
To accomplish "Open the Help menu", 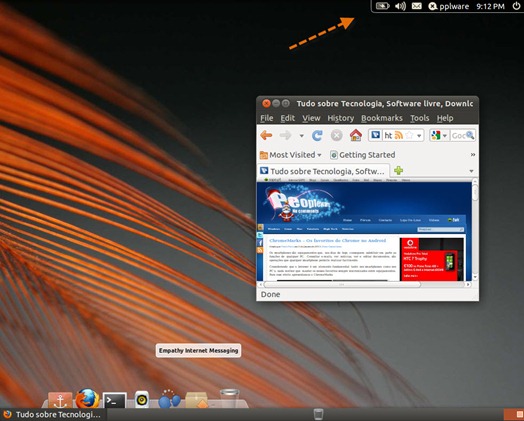I will pos(445,118).
